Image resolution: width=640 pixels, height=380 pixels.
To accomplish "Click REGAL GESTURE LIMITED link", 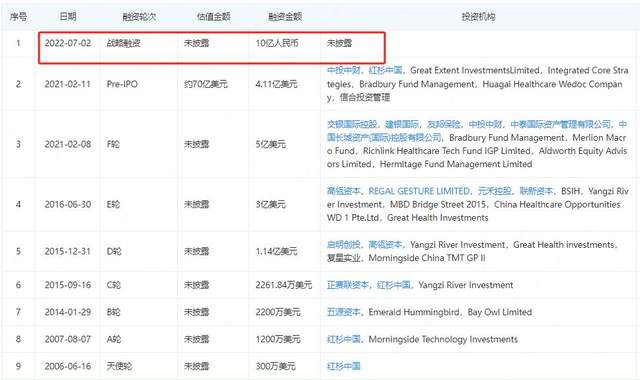I will tap(419, 191).
